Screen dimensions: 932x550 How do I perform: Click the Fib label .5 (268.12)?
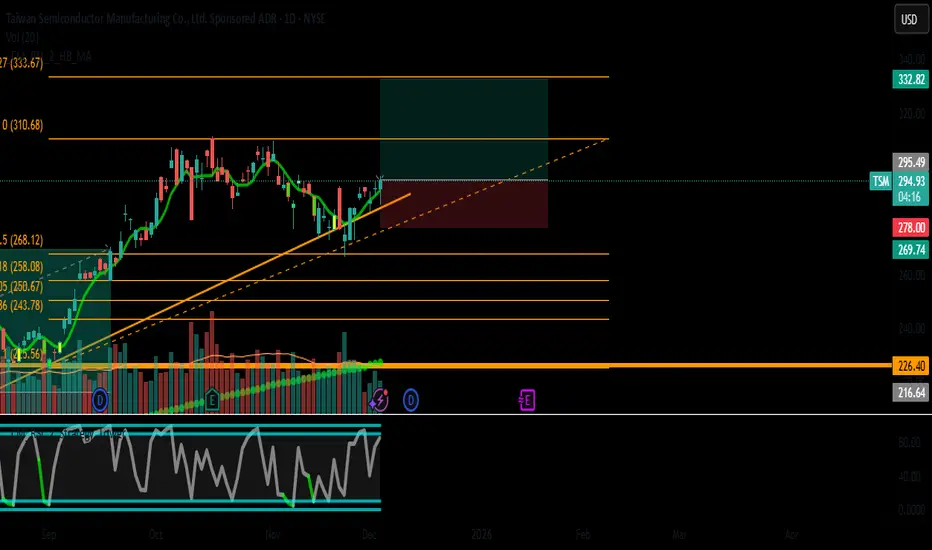click(21, 240)
